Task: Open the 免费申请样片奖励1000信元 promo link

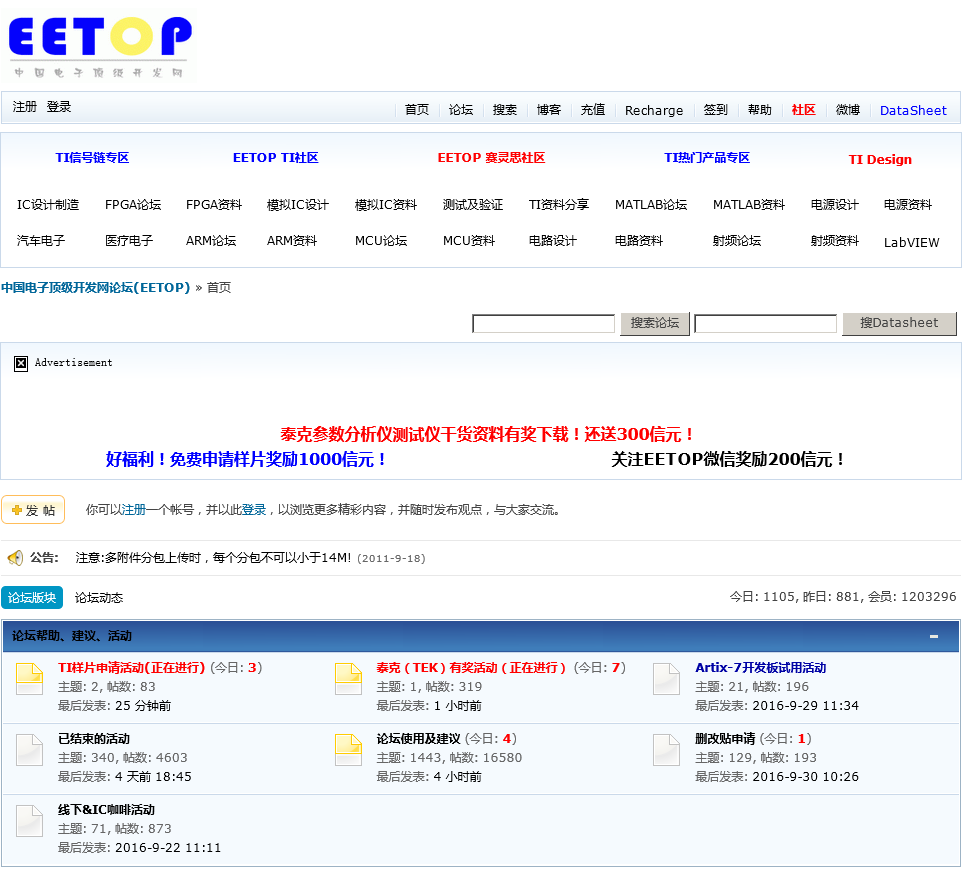Action: click(x=245, y=459)
